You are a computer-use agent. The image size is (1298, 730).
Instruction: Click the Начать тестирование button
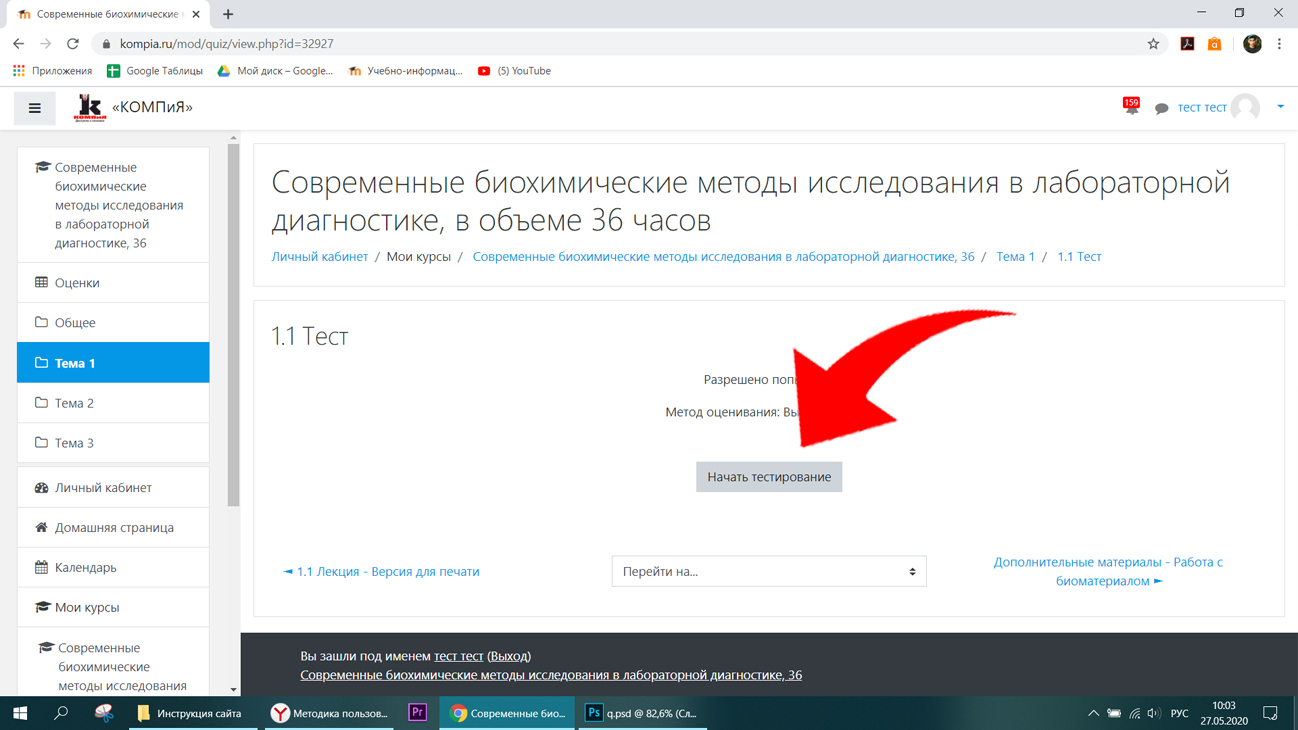click(769, 477)
